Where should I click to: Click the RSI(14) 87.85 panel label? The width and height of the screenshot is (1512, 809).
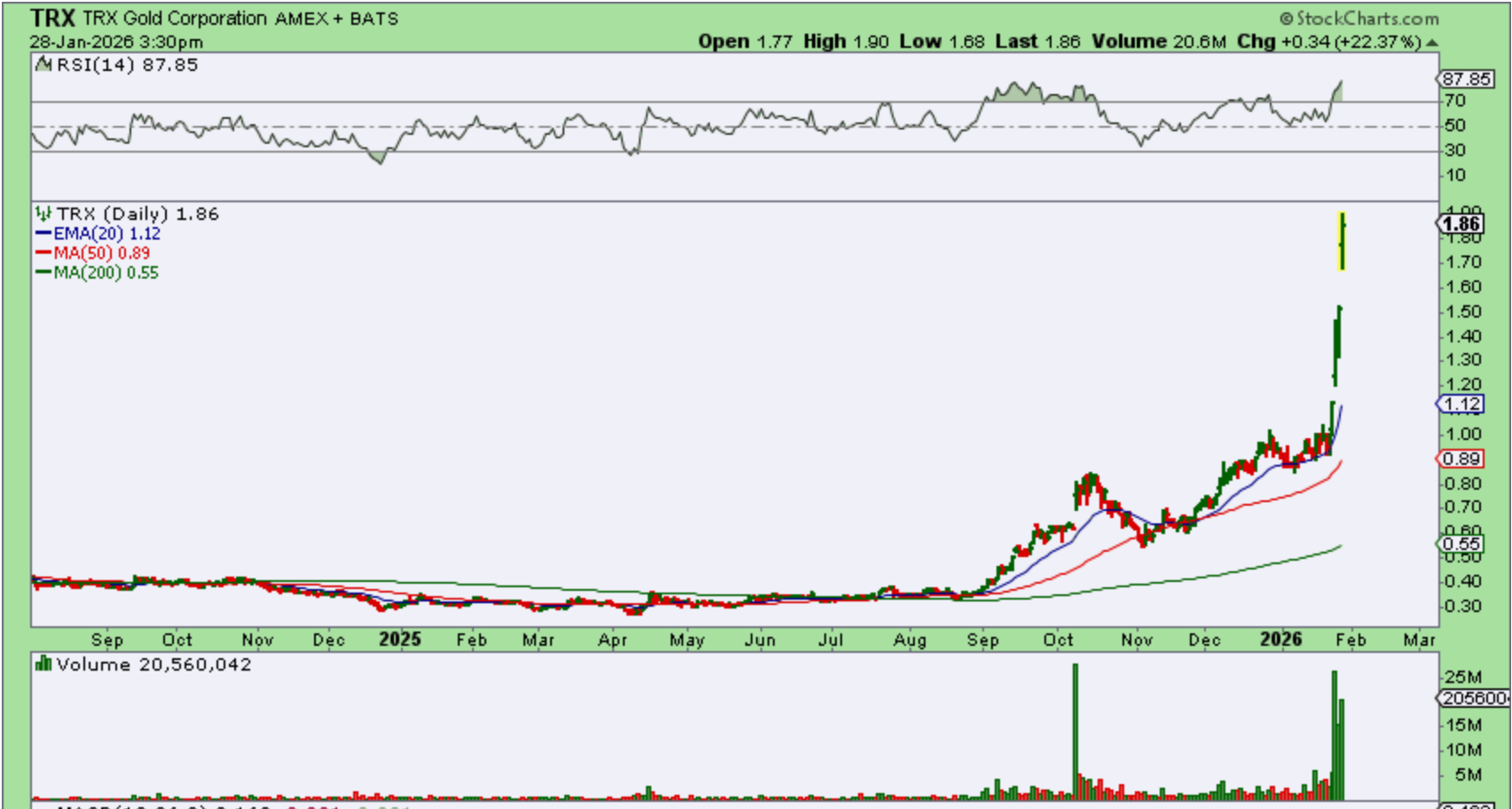tap(127, 65)
